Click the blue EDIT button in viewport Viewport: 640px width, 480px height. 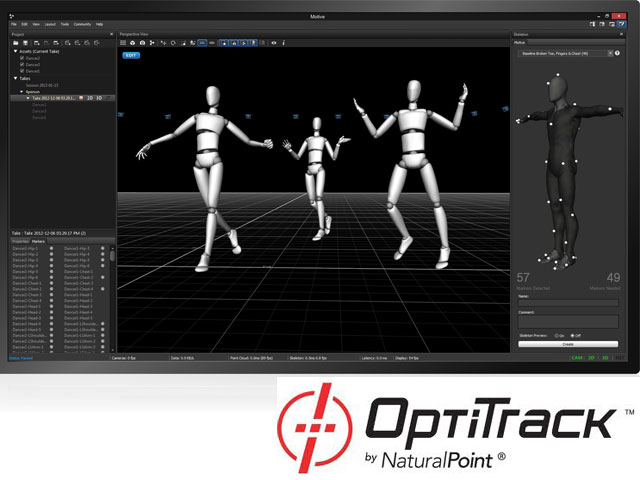(x=131, y=55)
